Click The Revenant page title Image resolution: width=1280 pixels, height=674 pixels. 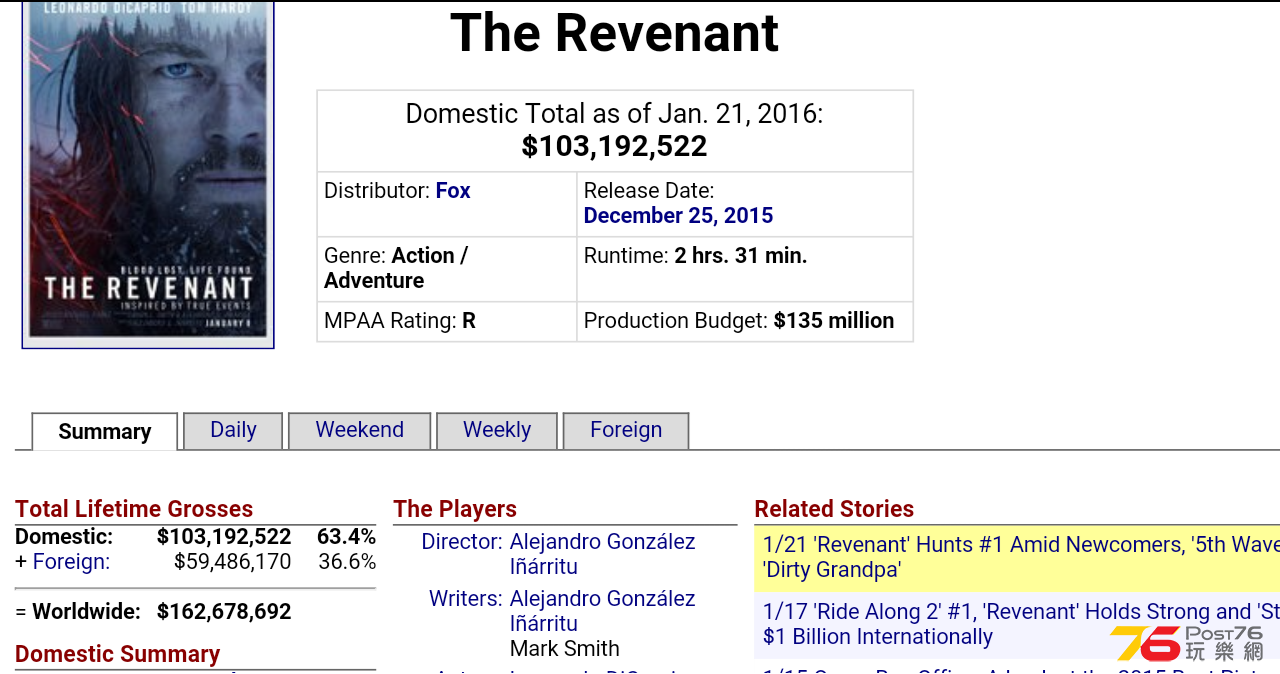click(x=614, y=33)
